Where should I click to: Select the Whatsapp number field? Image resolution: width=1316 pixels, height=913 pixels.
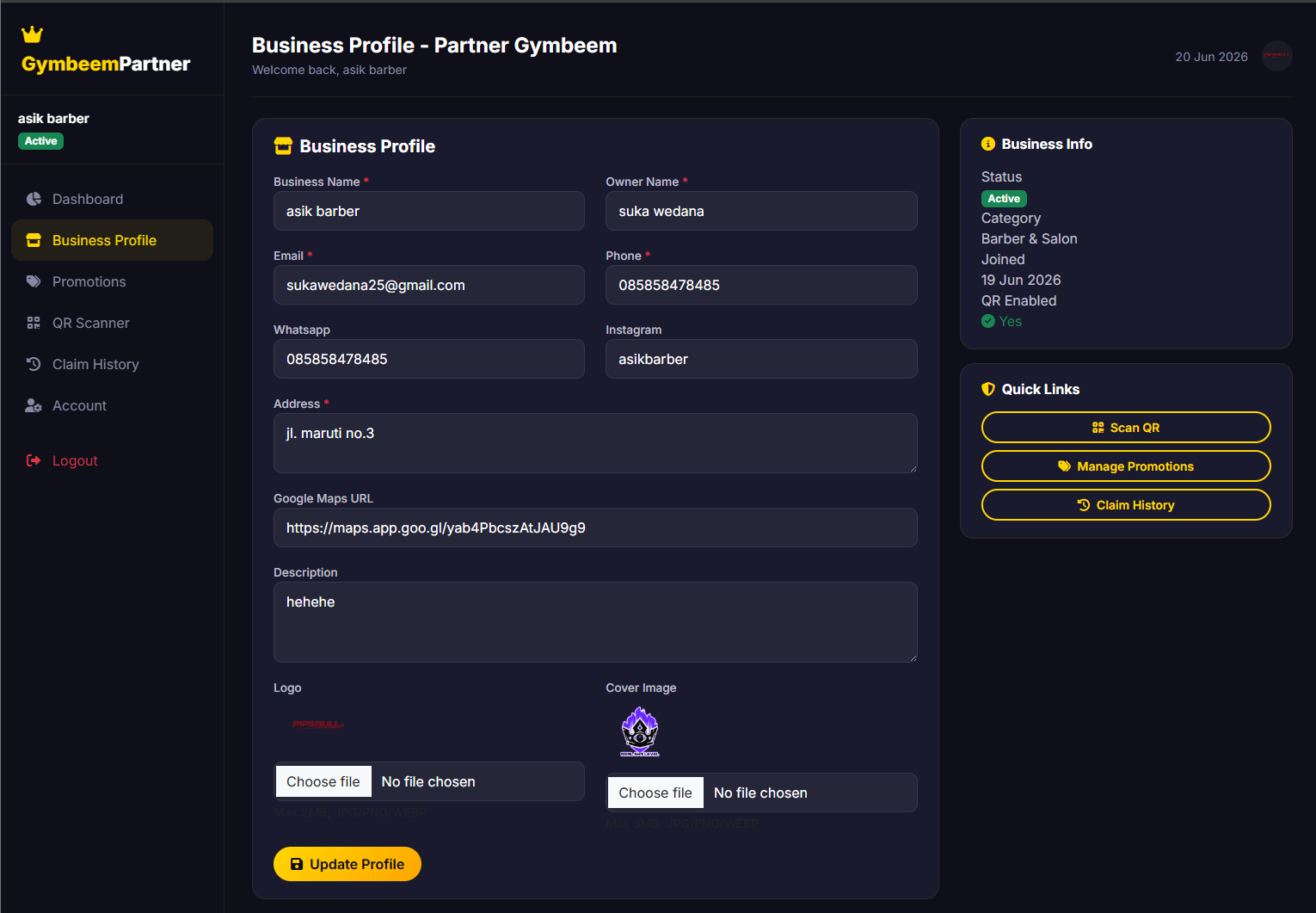coord(429,359)
